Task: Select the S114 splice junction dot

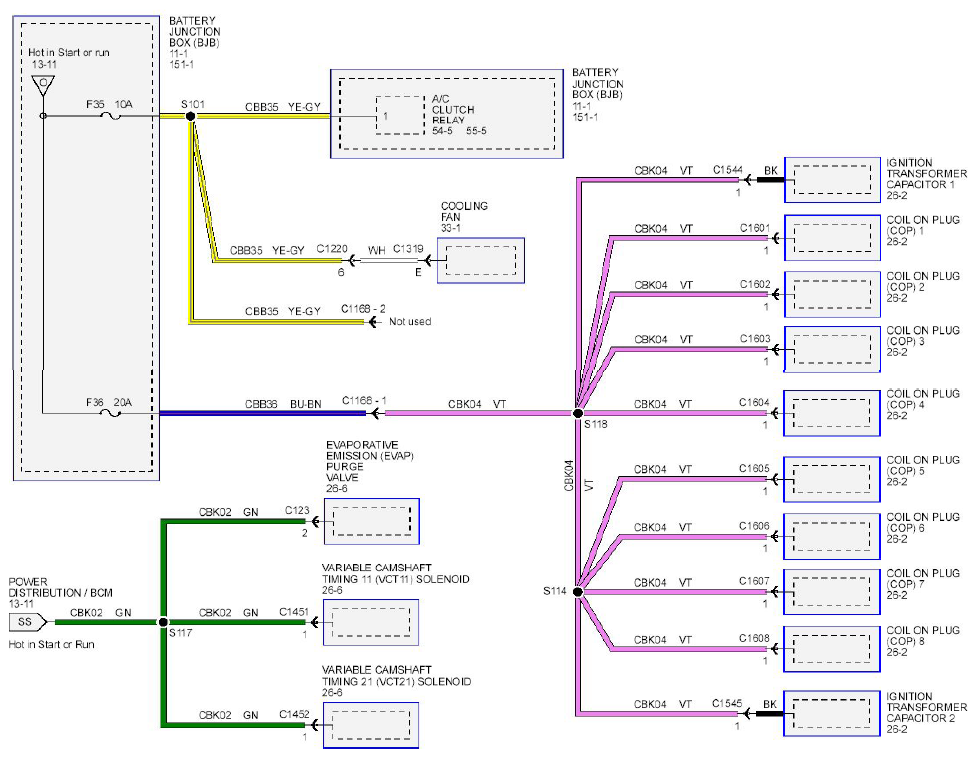Action: [578, 592]
